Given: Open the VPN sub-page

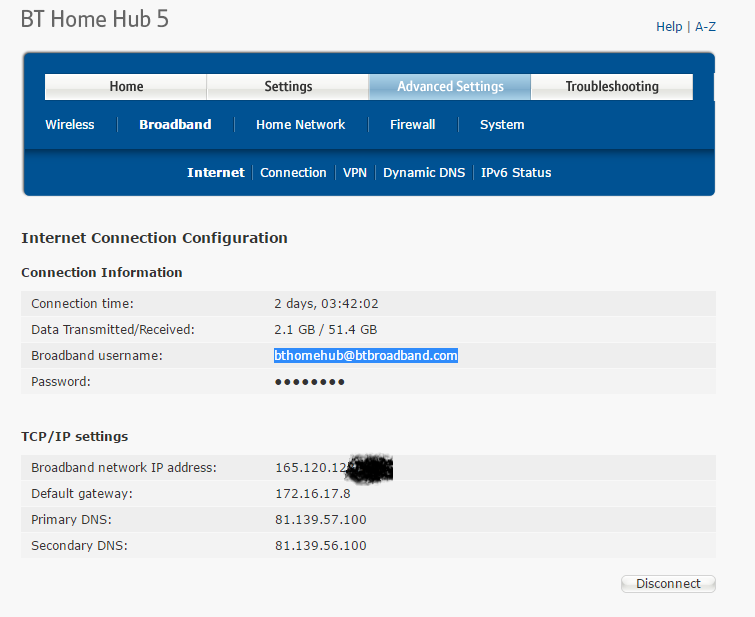Looking at the screenshot, I should pos(355,172).
